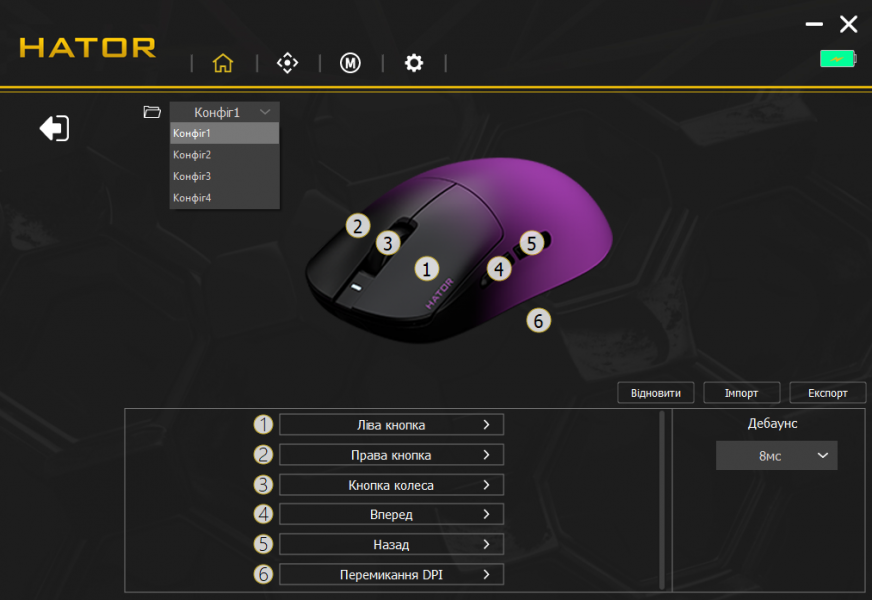
Task: Choose Конфіг4 in profile list
Action: [224, 198]
